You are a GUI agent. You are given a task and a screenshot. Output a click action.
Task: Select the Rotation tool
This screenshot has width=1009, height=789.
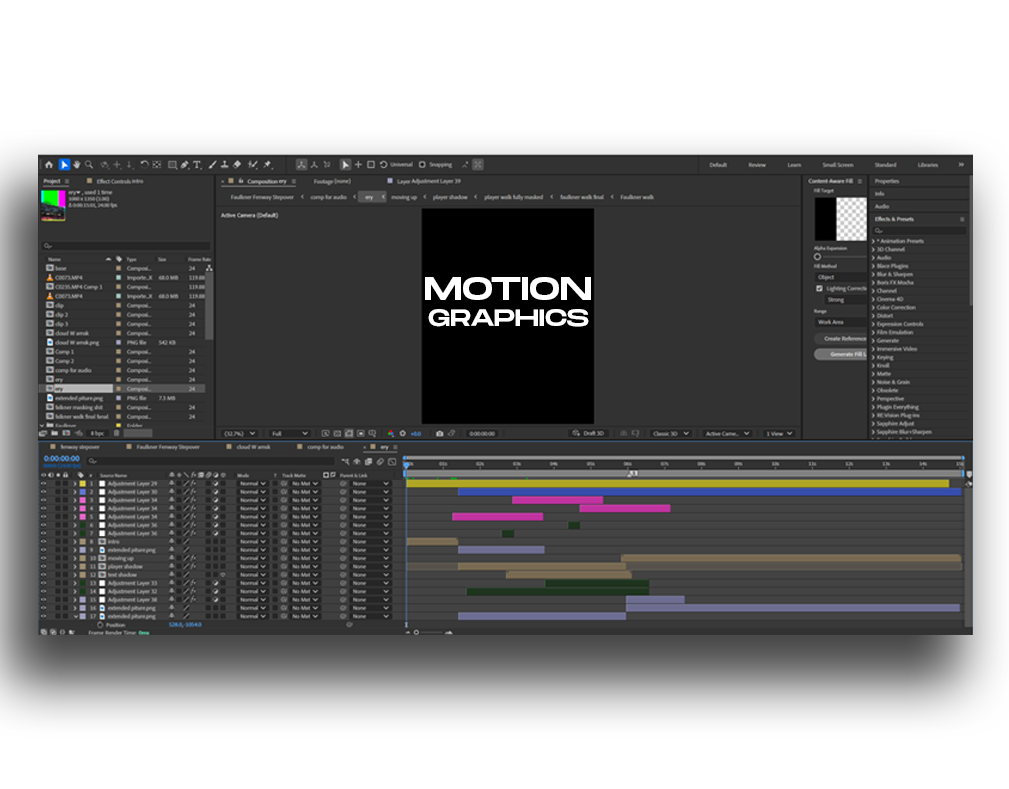(x=144, y=165)
